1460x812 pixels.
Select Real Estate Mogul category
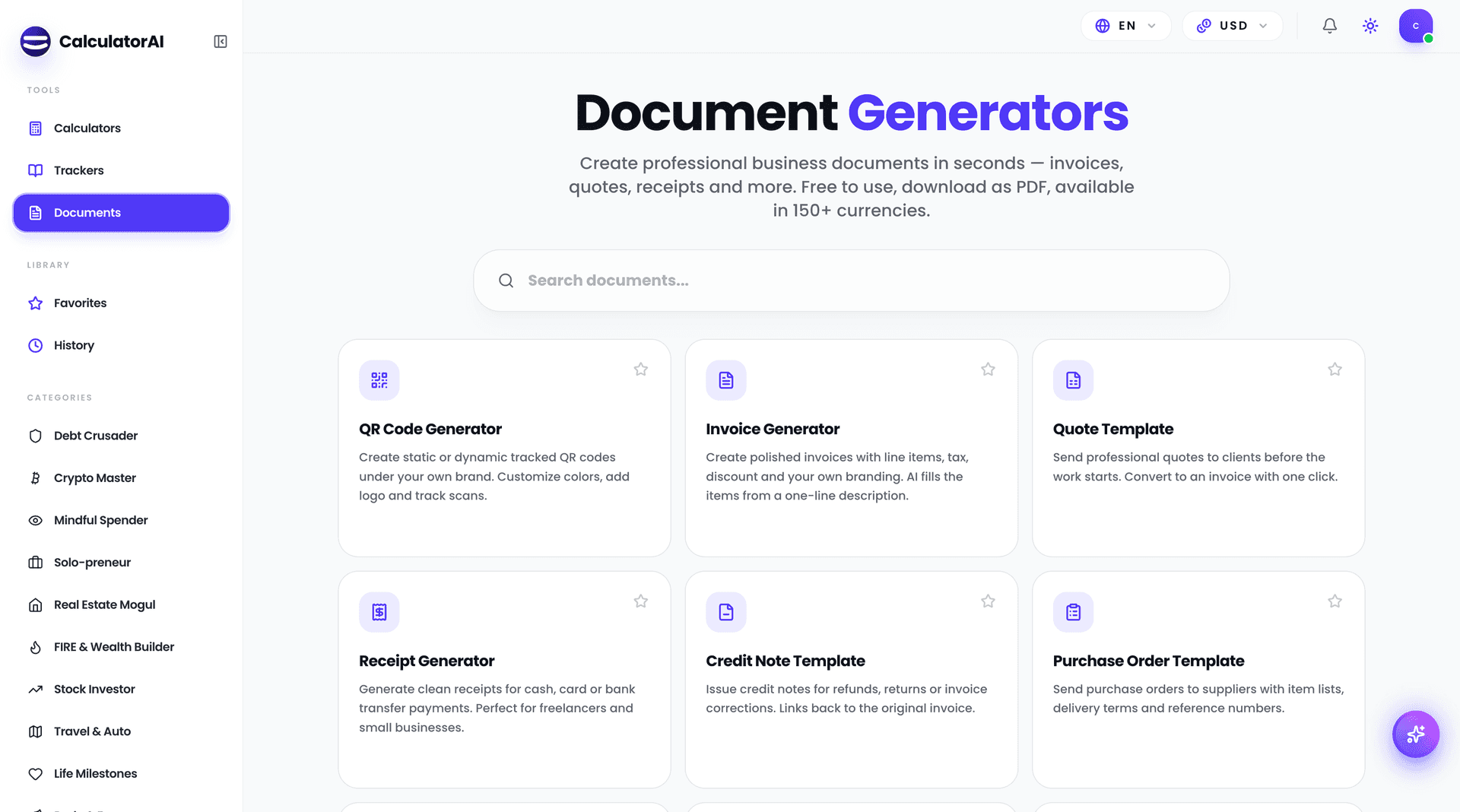coord(121,604)
